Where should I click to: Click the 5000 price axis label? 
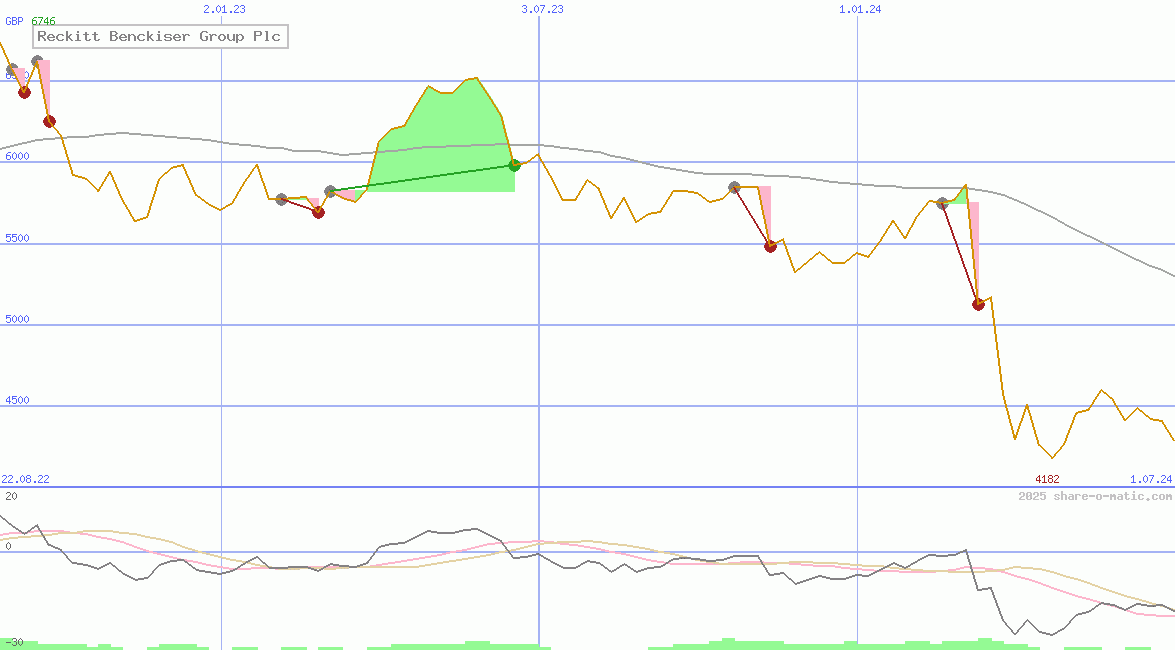(17, 319)
